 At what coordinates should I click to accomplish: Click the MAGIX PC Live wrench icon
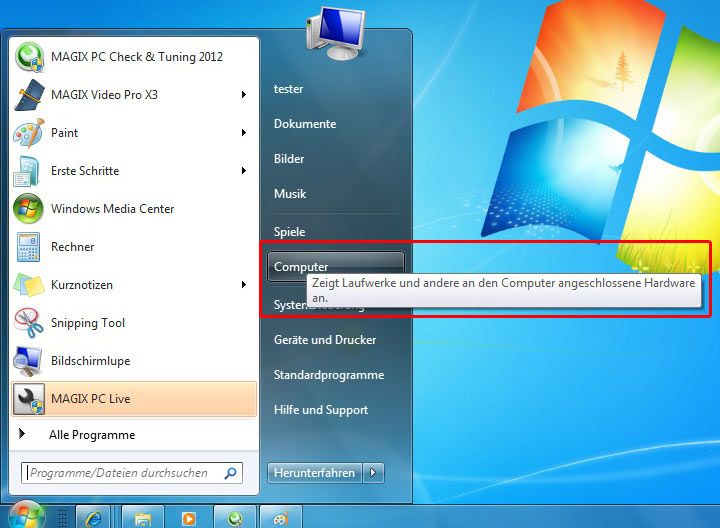click(28, 399)
